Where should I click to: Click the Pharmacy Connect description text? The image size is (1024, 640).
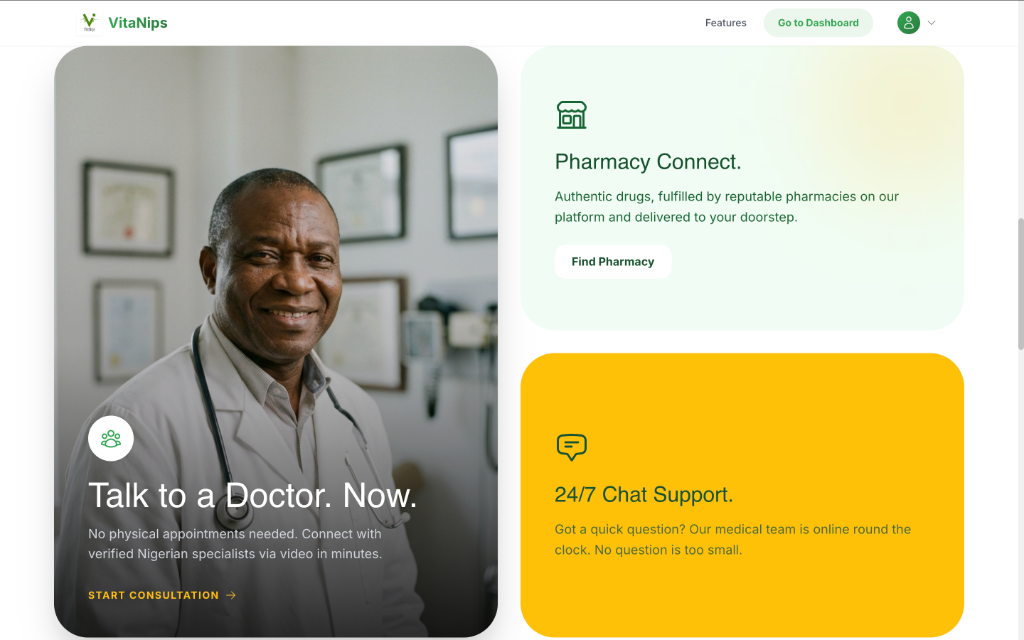[727, 207]
